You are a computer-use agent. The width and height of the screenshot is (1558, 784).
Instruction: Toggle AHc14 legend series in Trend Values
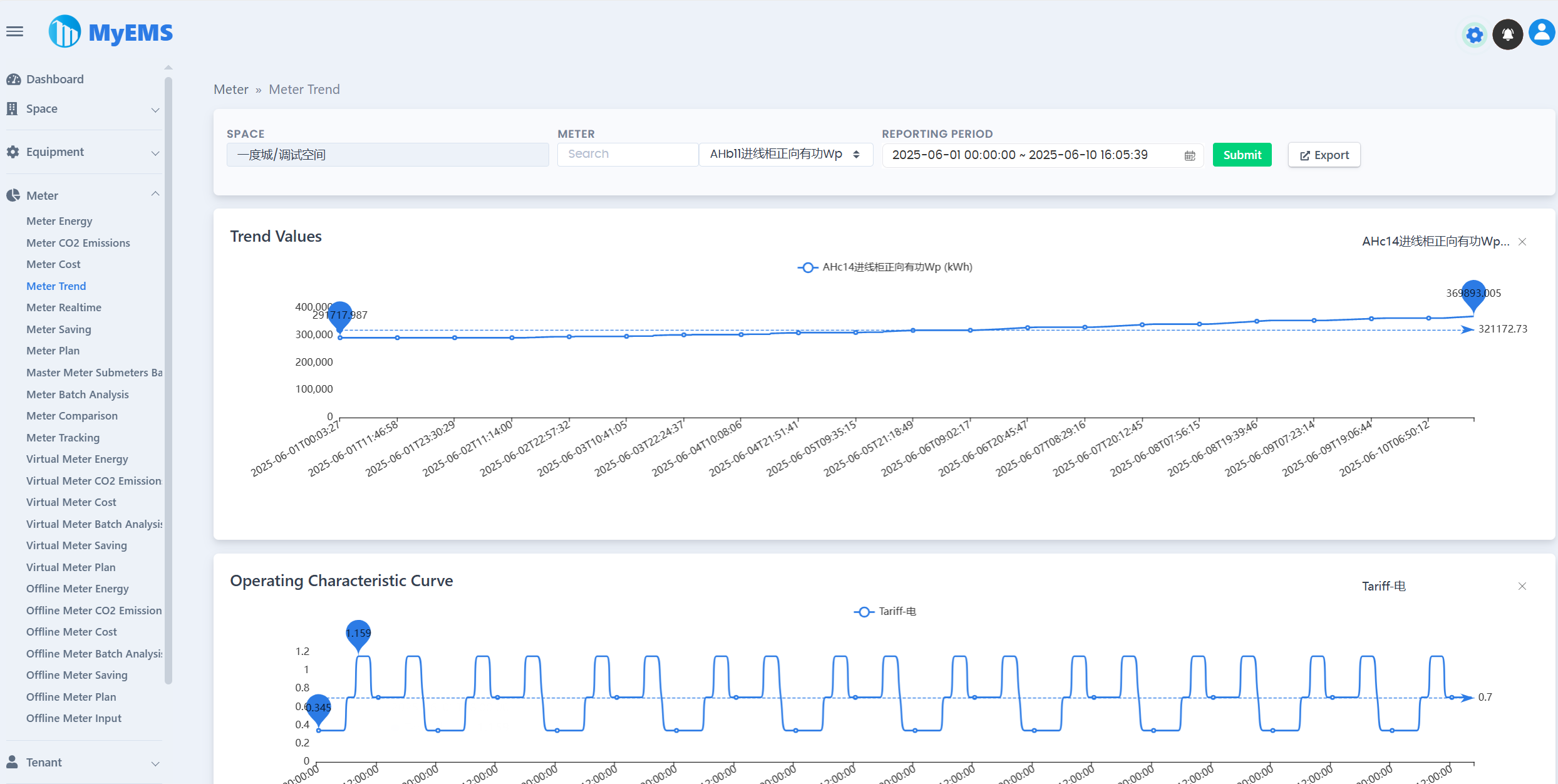[884, 267]
